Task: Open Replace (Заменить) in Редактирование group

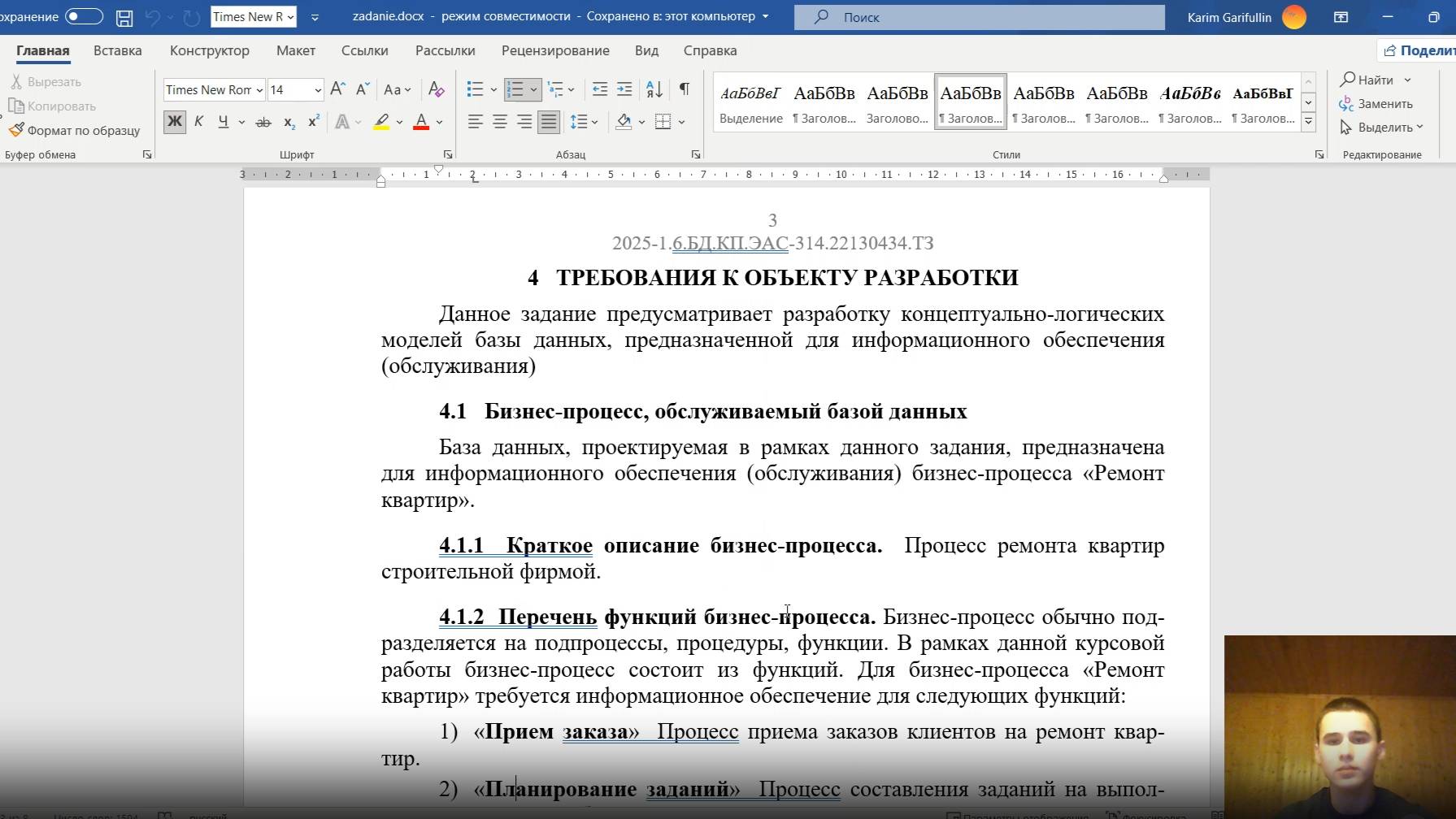Action: coord(1380,103)
